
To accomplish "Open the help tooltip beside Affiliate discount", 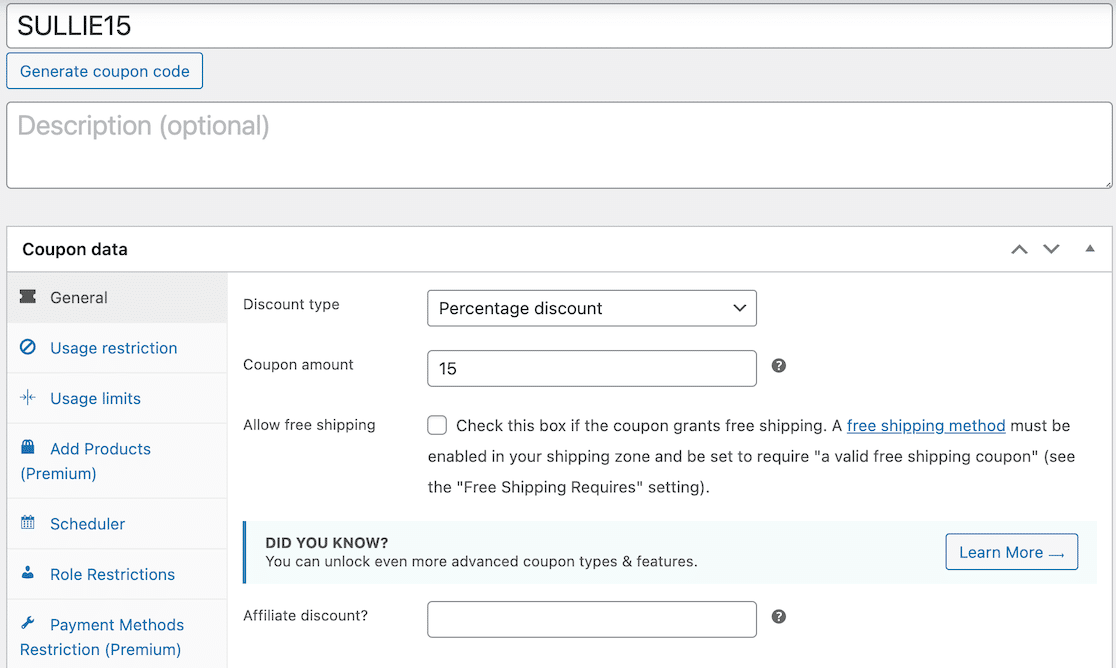I will (x=778, y=615).
